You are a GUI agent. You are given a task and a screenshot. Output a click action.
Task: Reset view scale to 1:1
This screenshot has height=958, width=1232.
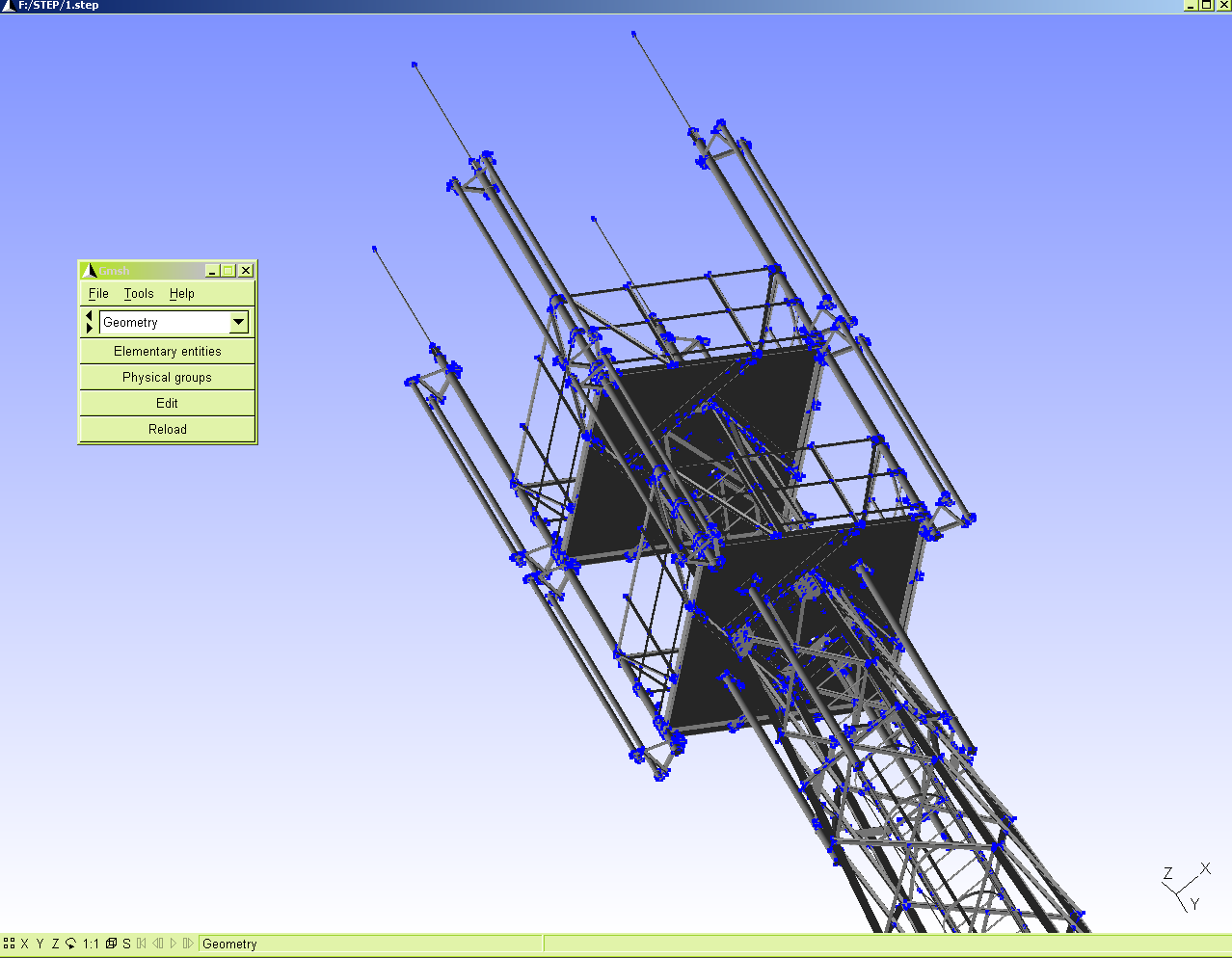click(91, 944)
